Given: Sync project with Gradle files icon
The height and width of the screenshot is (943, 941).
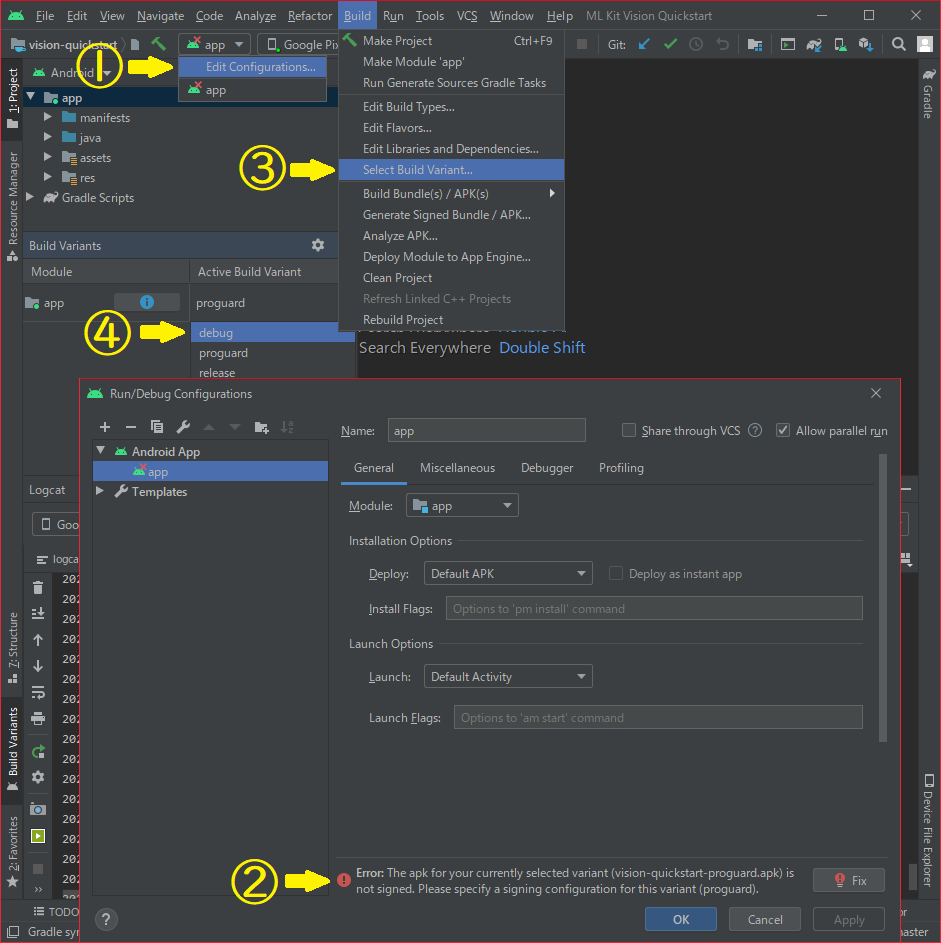Looking at the screenshot, I should click(x=814, y=45).
